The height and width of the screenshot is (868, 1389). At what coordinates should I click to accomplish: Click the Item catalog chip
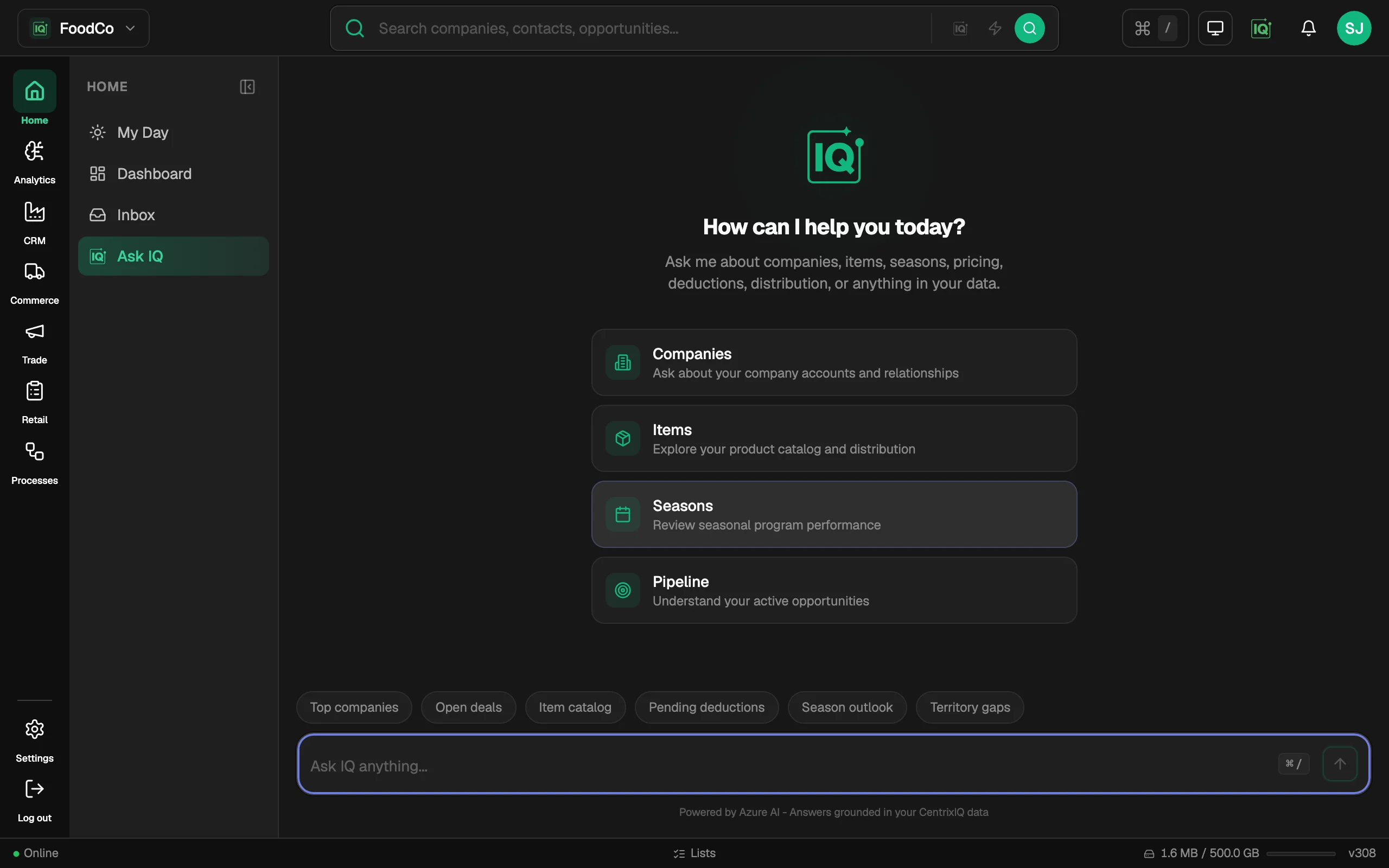coord(575,707)
